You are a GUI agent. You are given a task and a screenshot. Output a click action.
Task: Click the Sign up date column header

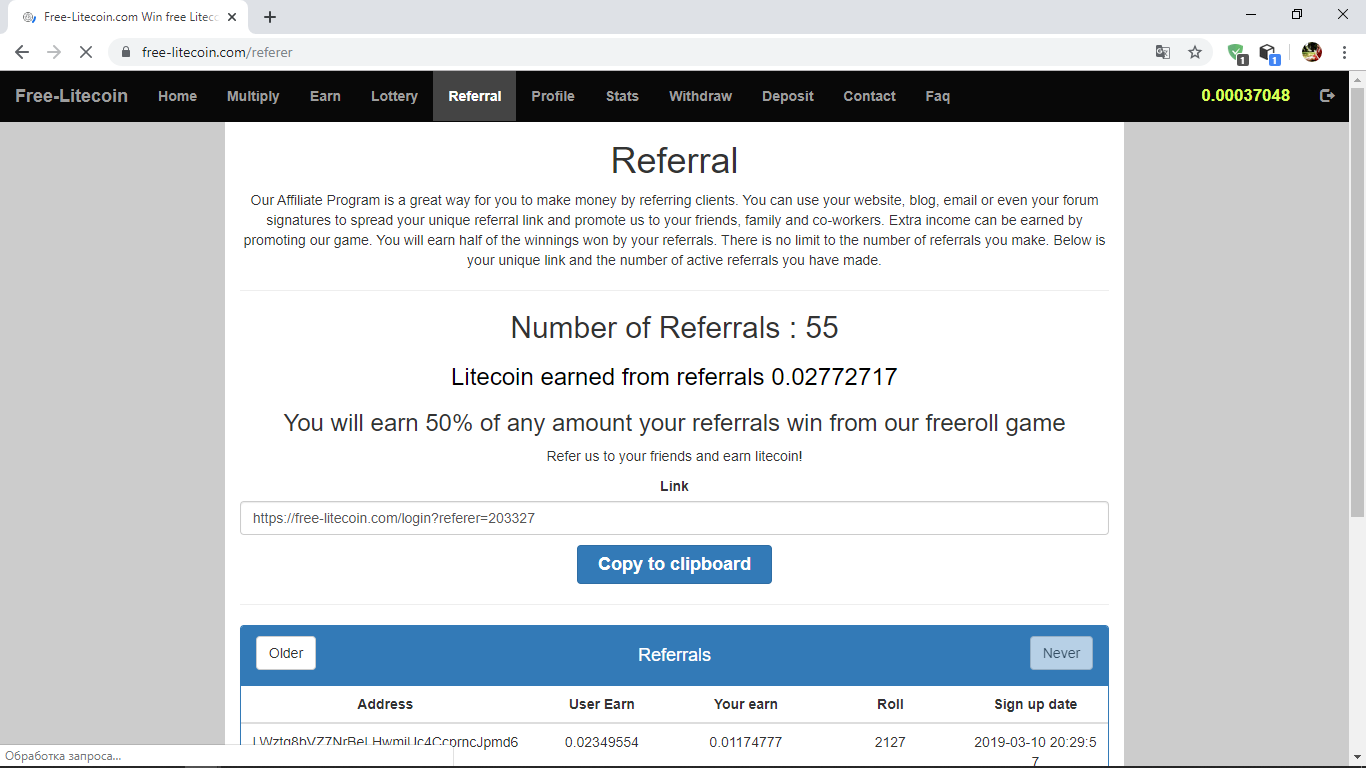[1036, 704]
